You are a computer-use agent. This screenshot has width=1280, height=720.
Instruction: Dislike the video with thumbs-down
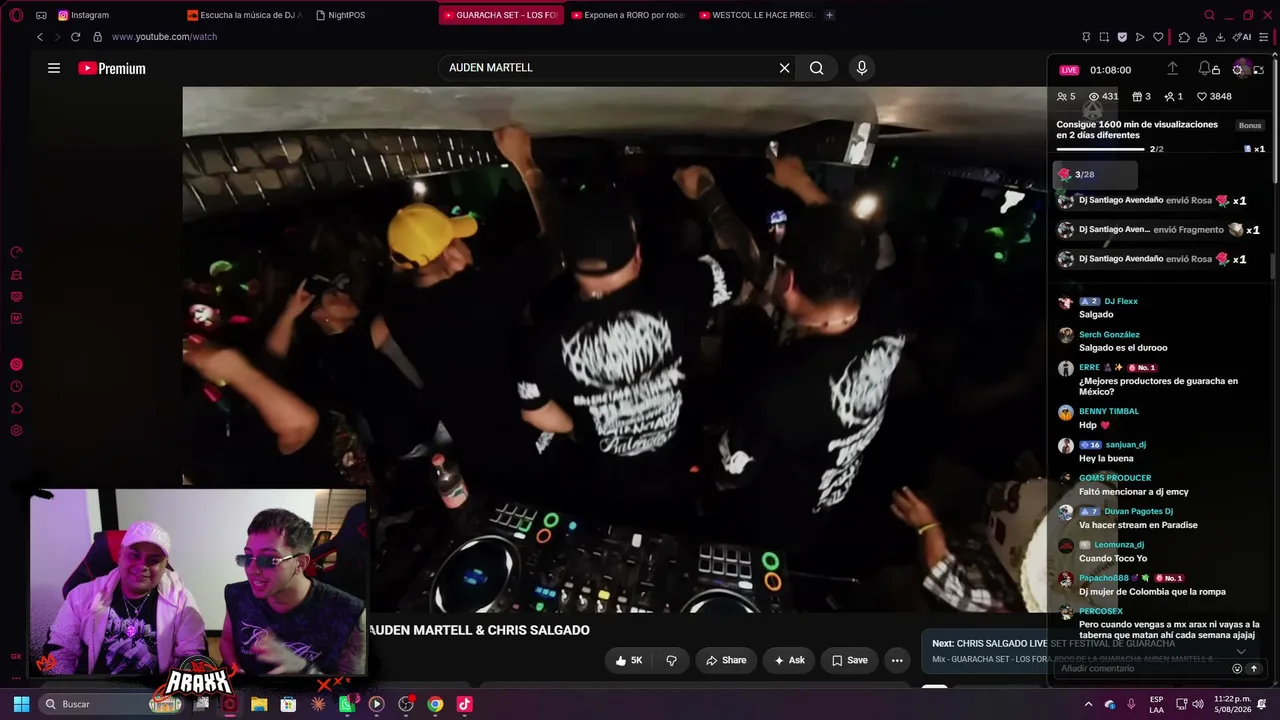(x=672, y=660)
